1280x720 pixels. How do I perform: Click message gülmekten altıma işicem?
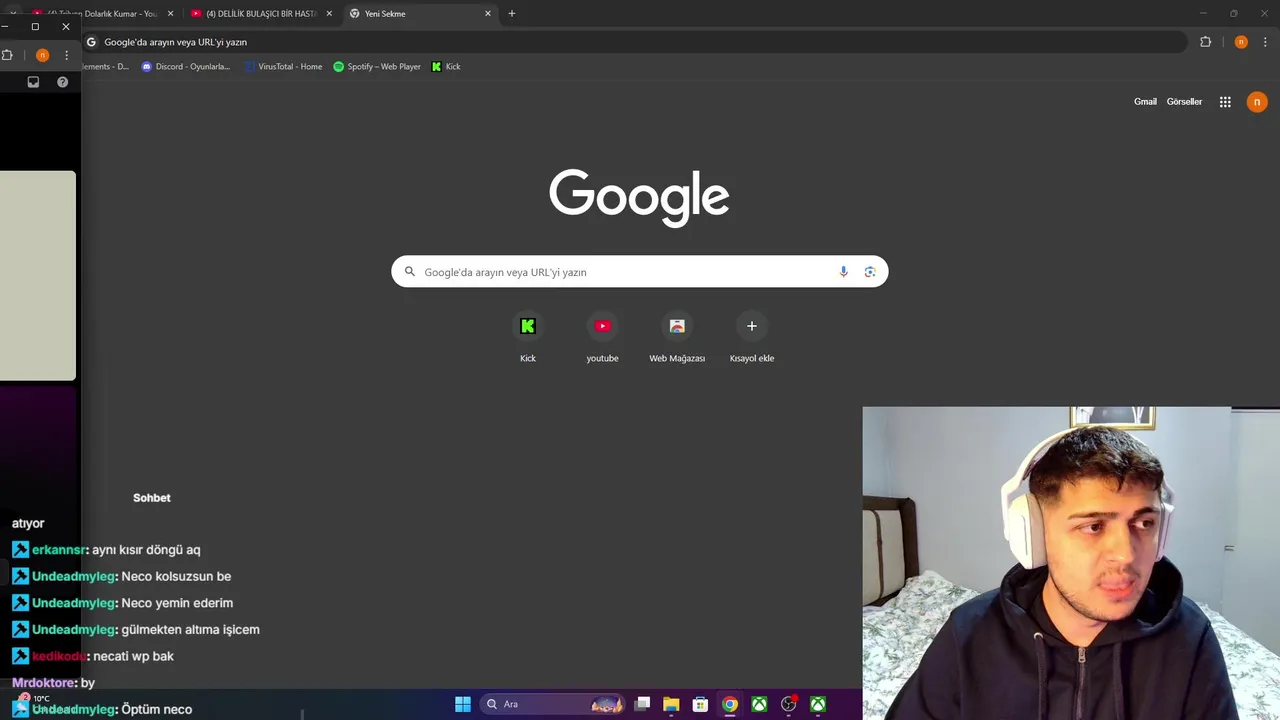190,630
